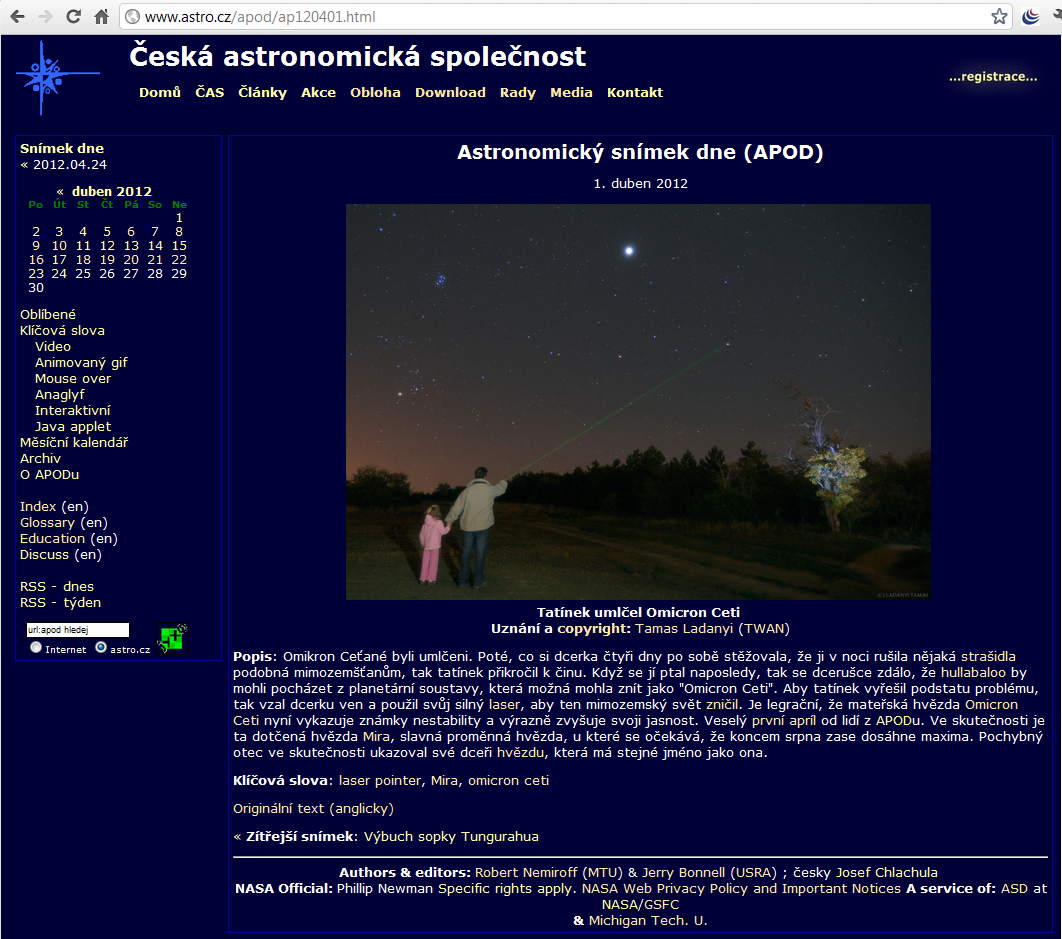Viewport: 1062px width, 939px height.
Task: Open the první apríl link
Action: click(784, 721)
